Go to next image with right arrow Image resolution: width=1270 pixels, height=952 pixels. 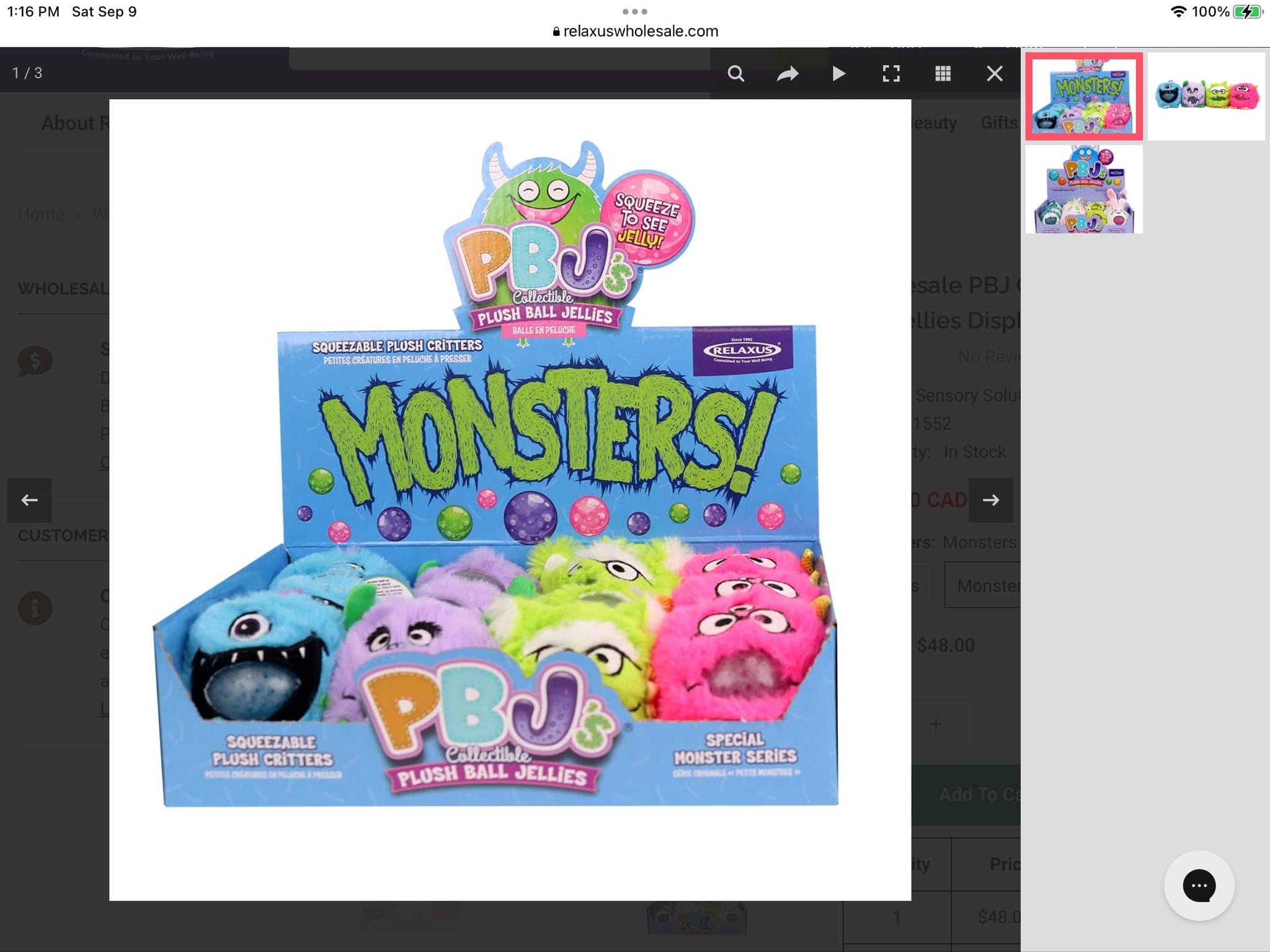[991, 500]
